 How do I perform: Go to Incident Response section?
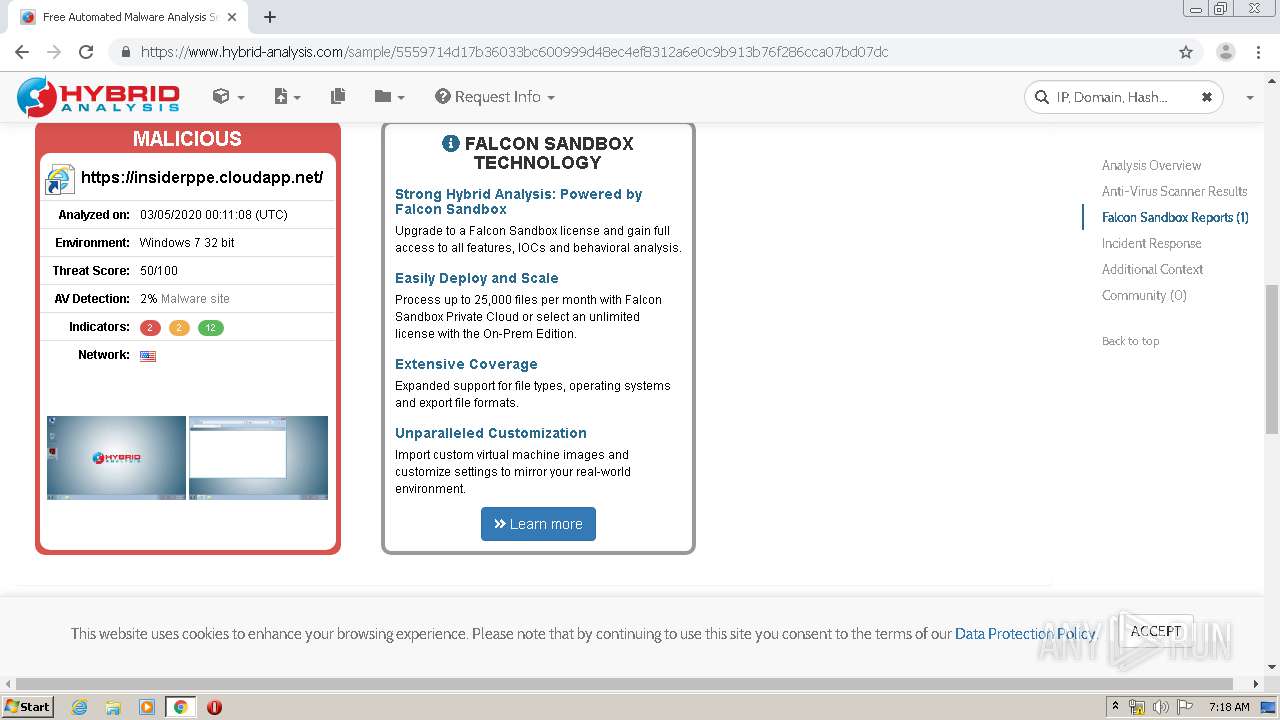[1151, 243]
